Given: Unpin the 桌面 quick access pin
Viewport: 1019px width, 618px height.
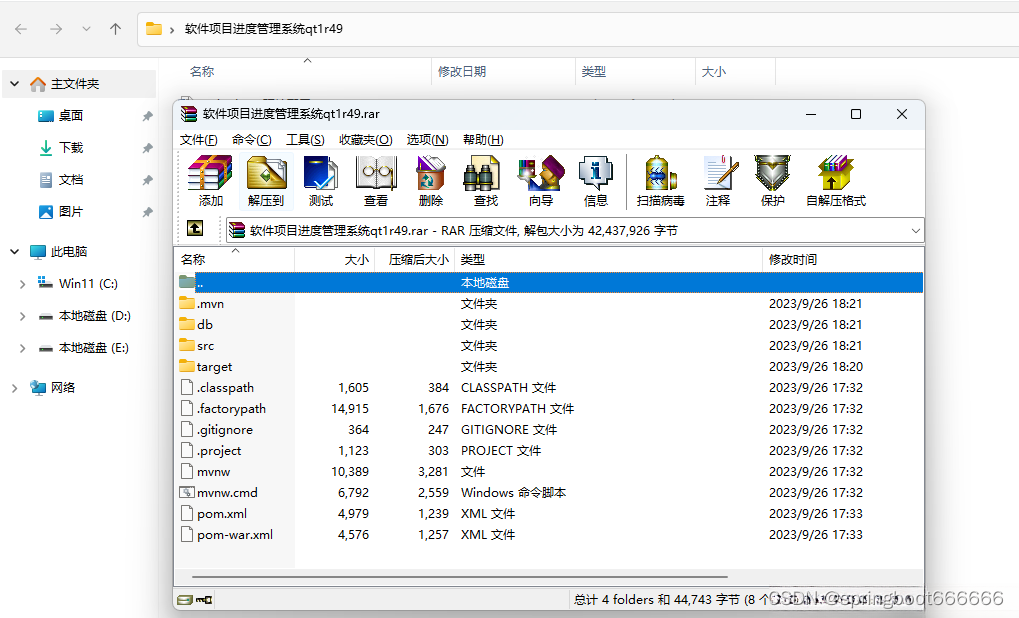Looking at the screenshot, I should 148,116.
